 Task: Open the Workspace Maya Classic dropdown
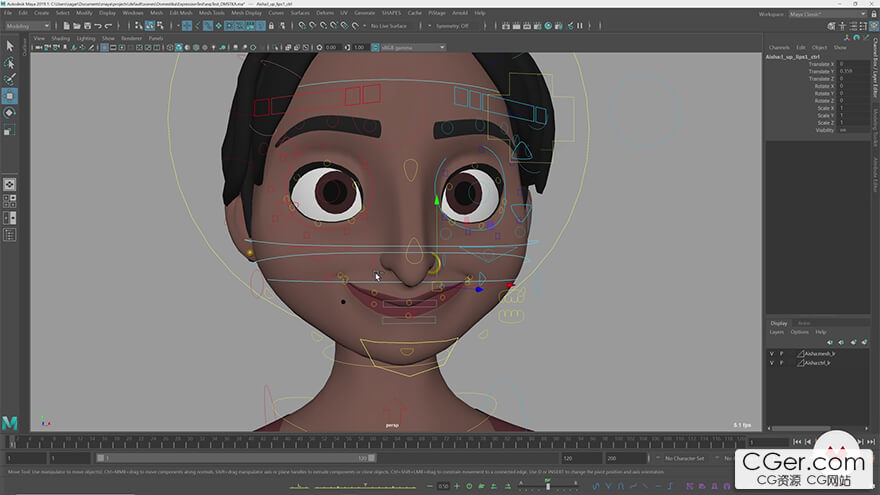pos(828,14)
